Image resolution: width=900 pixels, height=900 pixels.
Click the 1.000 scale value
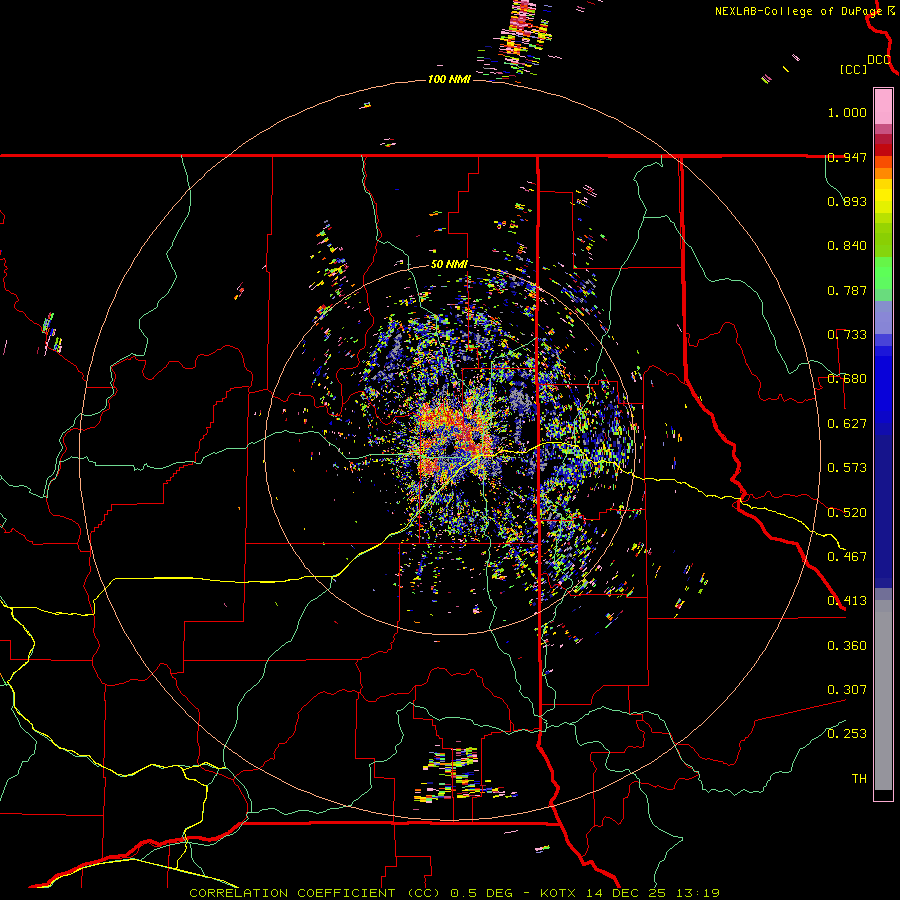[x=847, y=112]
